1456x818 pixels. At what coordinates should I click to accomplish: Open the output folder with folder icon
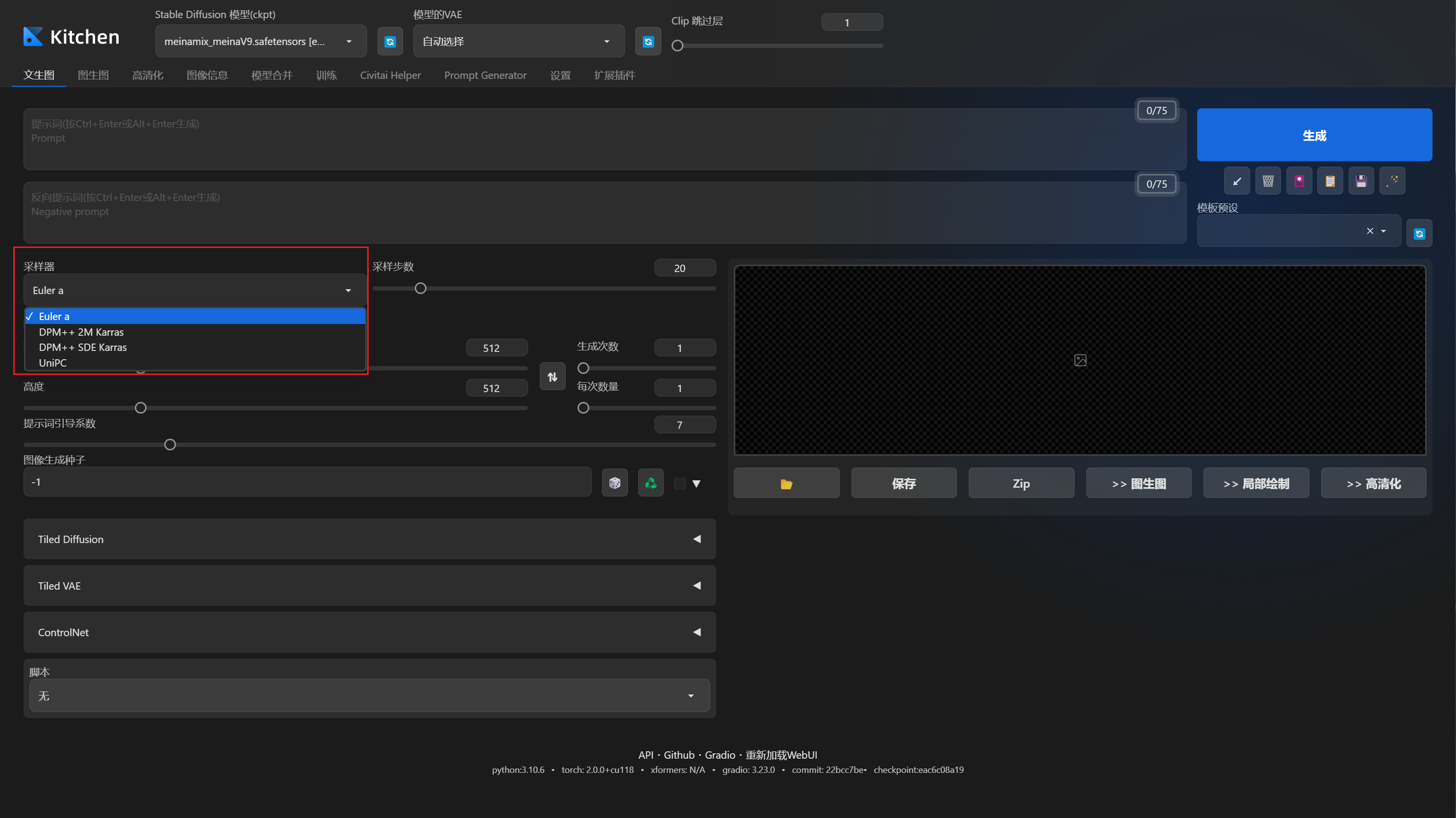point(786,484)
